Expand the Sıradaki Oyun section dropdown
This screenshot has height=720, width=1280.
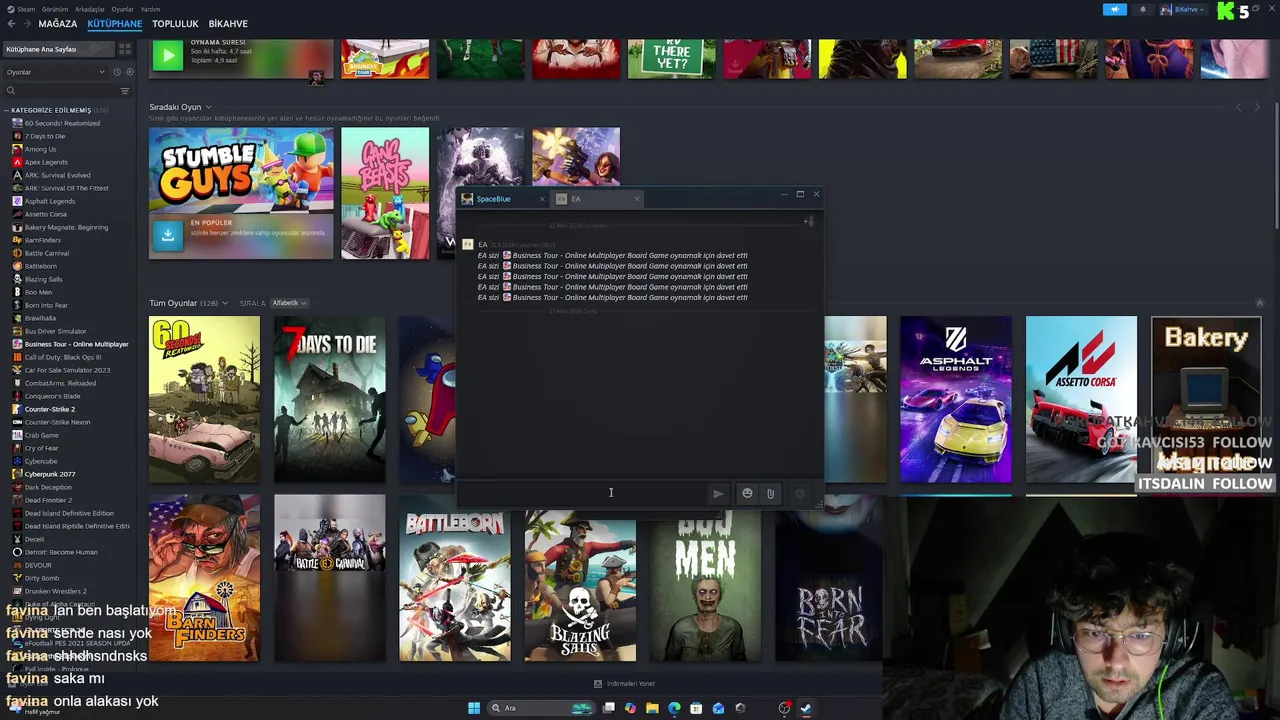(x=208, y=107)
